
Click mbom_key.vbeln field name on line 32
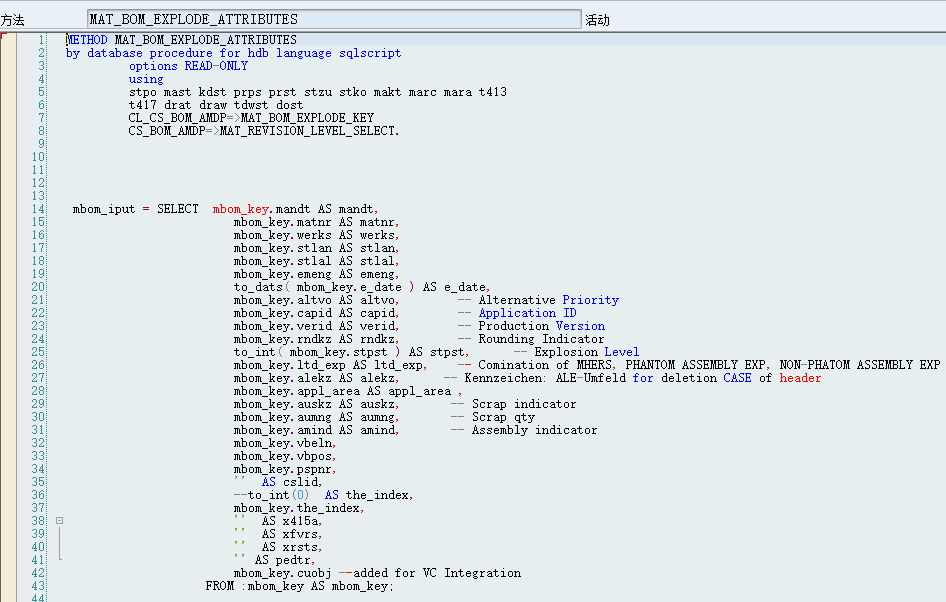(281, 443)
